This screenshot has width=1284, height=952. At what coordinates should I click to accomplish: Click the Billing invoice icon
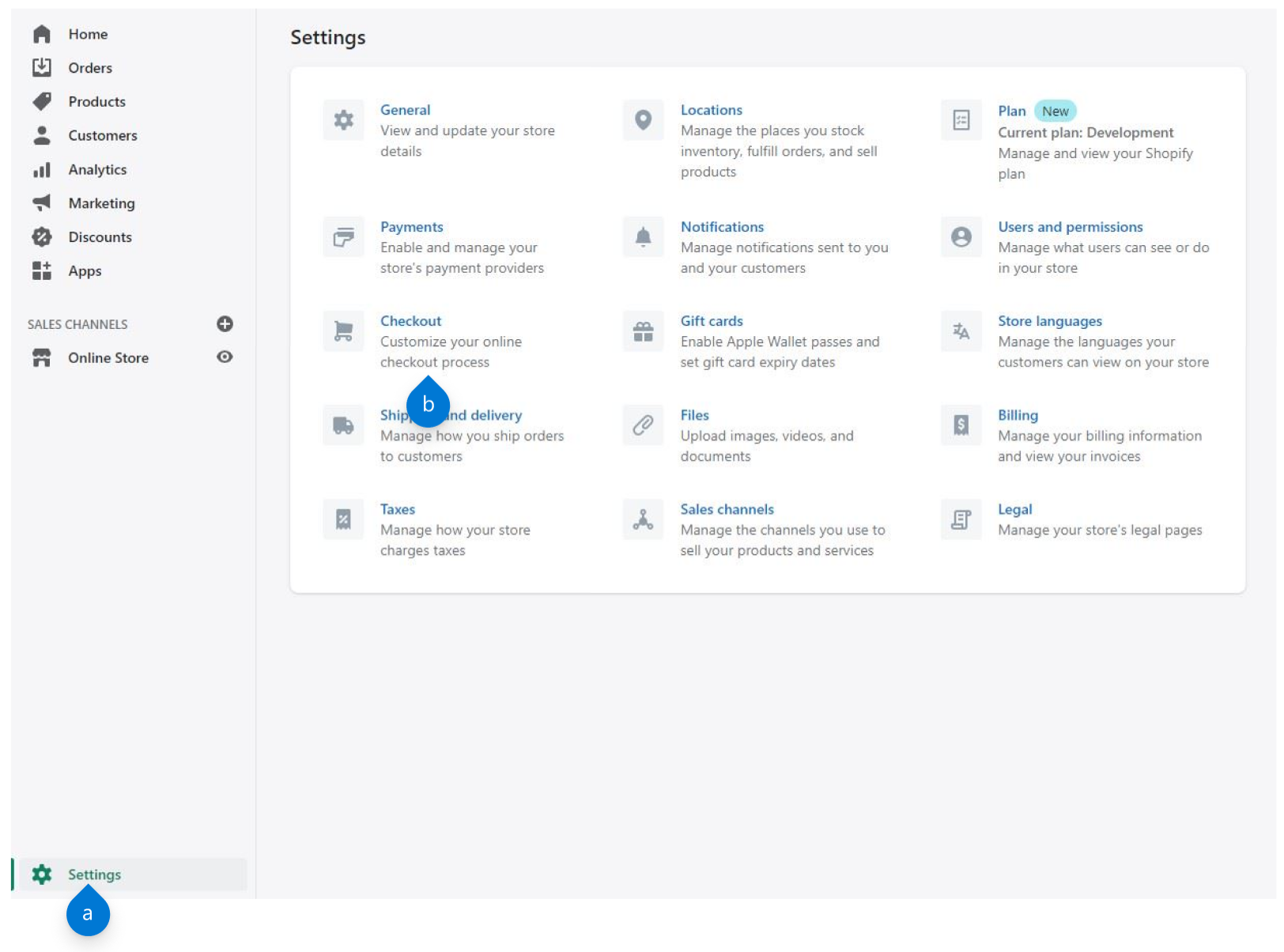[x=961, y=425]
